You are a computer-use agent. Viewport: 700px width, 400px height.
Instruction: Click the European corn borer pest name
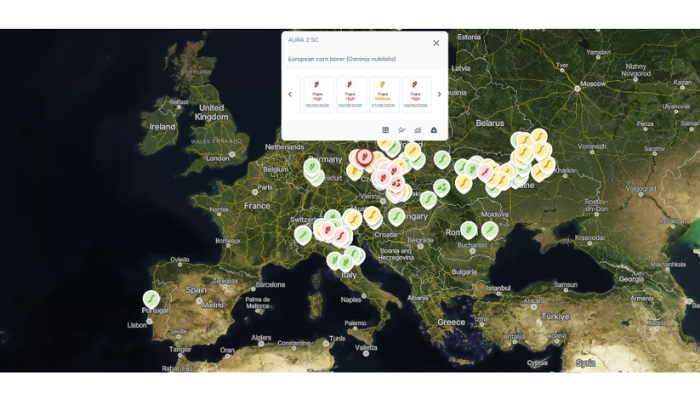pyautogui.click(x=342, y=59)
